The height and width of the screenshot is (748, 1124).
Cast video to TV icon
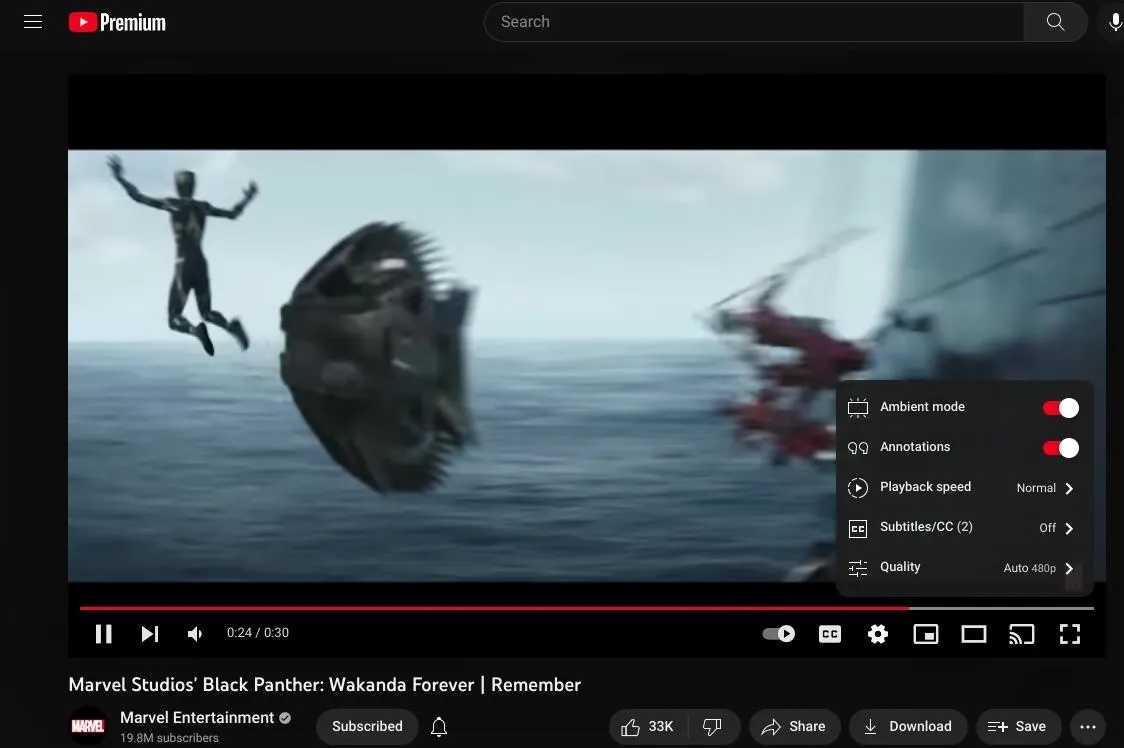pos(1021,634)
